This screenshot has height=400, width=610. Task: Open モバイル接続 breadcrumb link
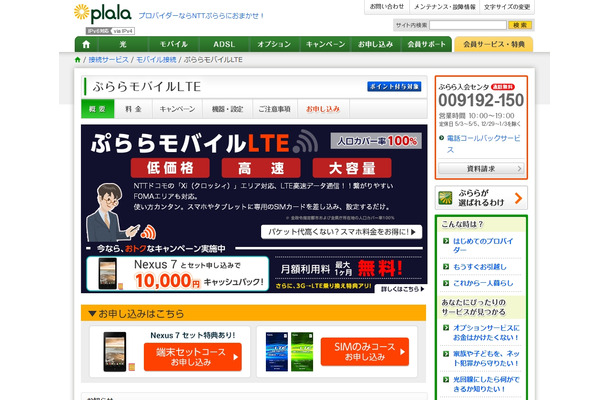pyautogui.click(x=156, y=60)
